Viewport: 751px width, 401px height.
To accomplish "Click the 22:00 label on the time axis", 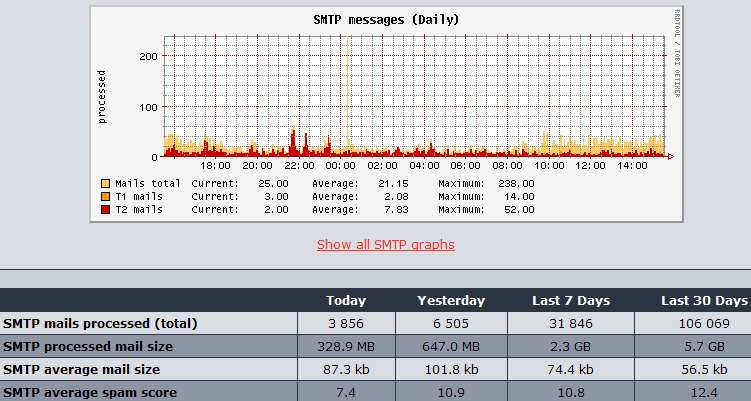I will (299, 166).
